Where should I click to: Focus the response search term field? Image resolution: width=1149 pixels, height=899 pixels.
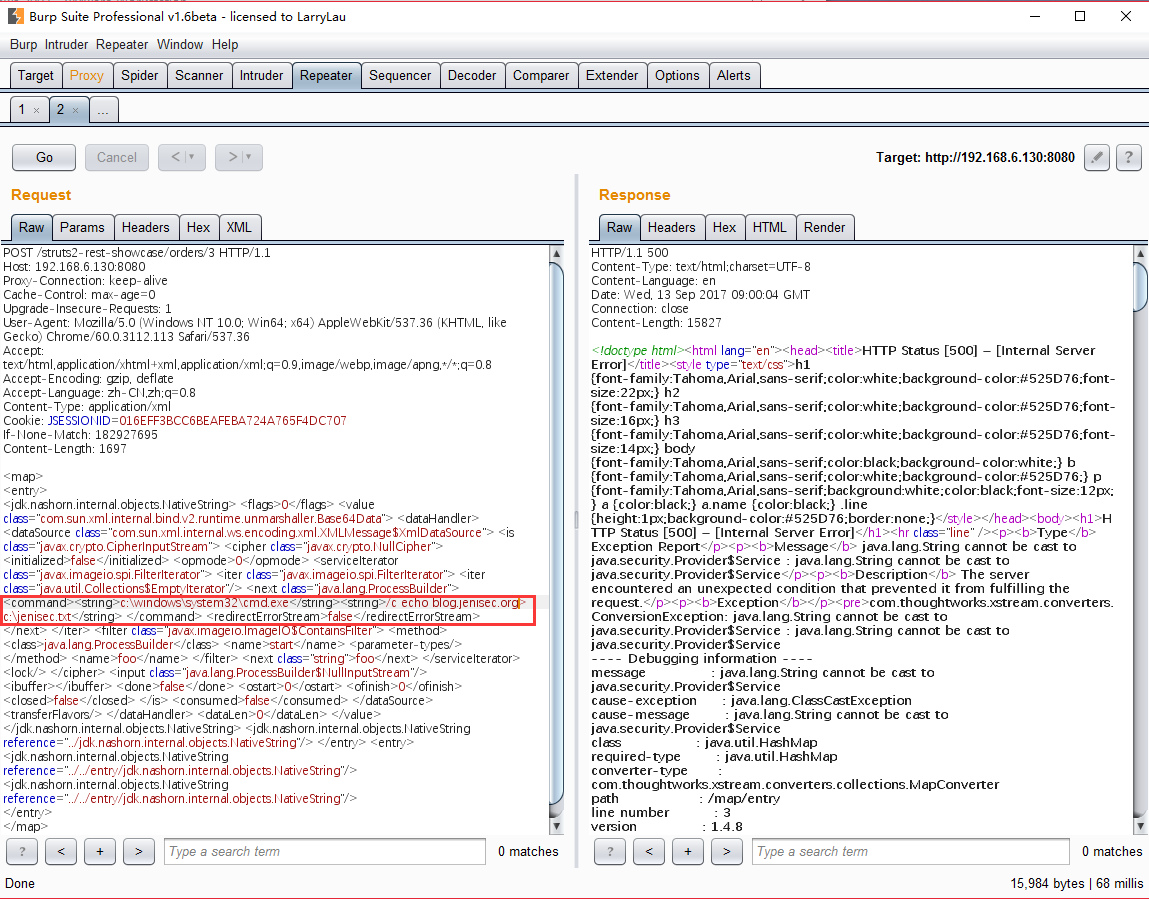tap(911, 851)
